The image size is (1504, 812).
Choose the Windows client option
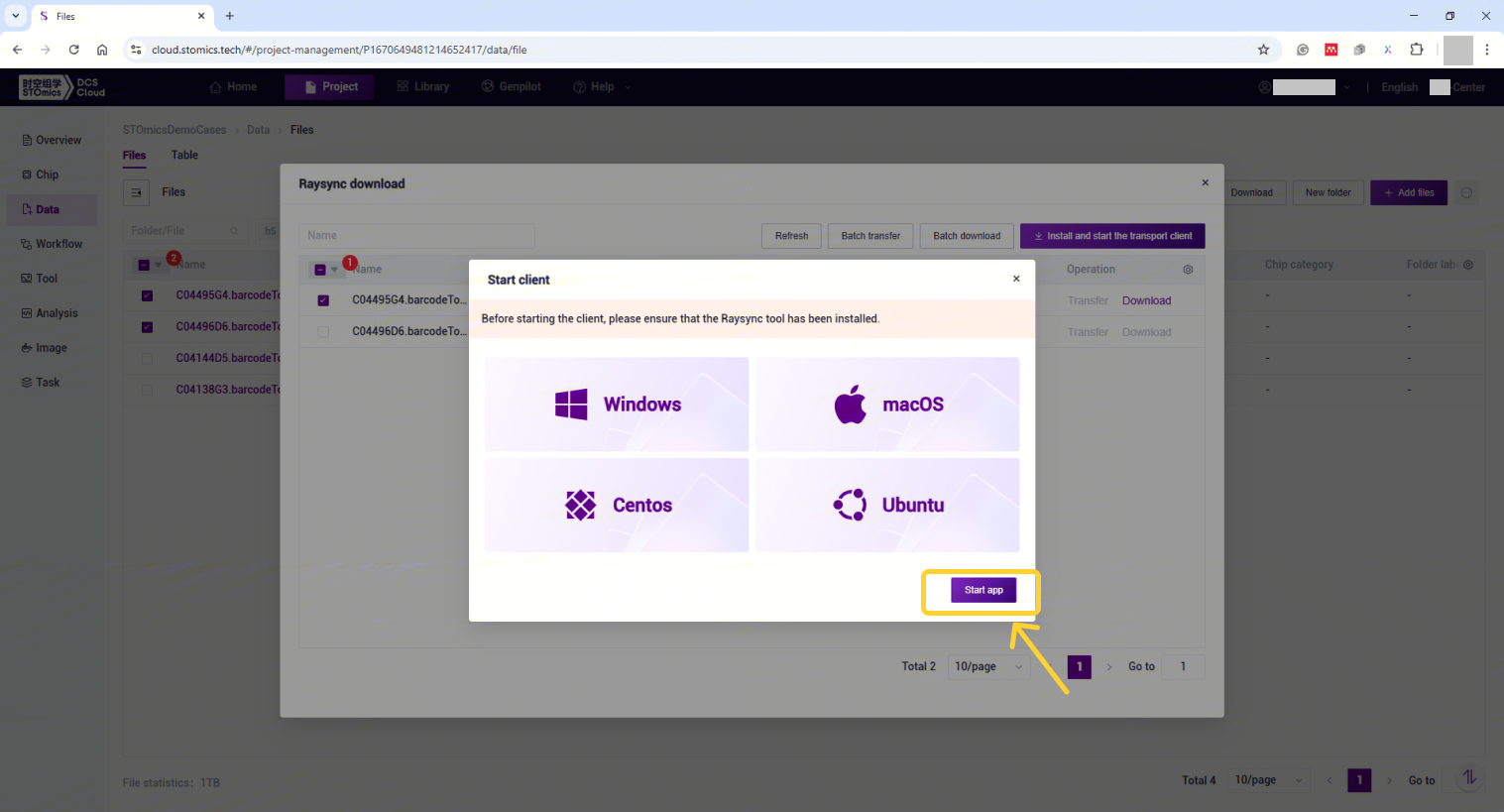(617, 405)
